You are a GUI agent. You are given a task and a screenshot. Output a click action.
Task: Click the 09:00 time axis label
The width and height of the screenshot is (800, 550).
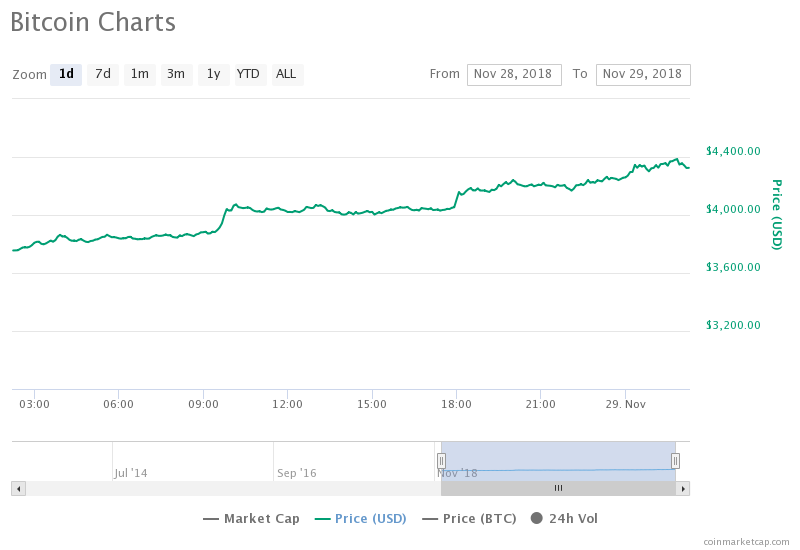point(203,405)
